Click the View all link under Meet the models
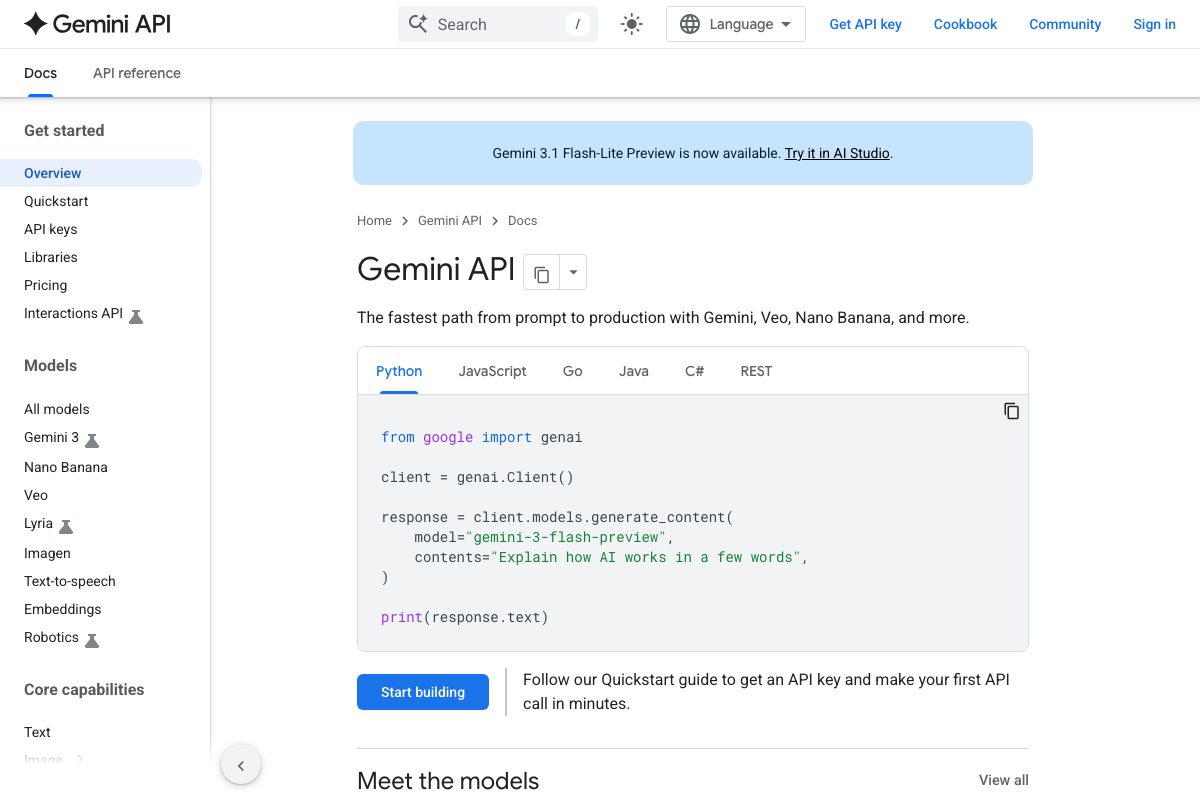This screenshot has height=800, width=1200. [1003, 780]
